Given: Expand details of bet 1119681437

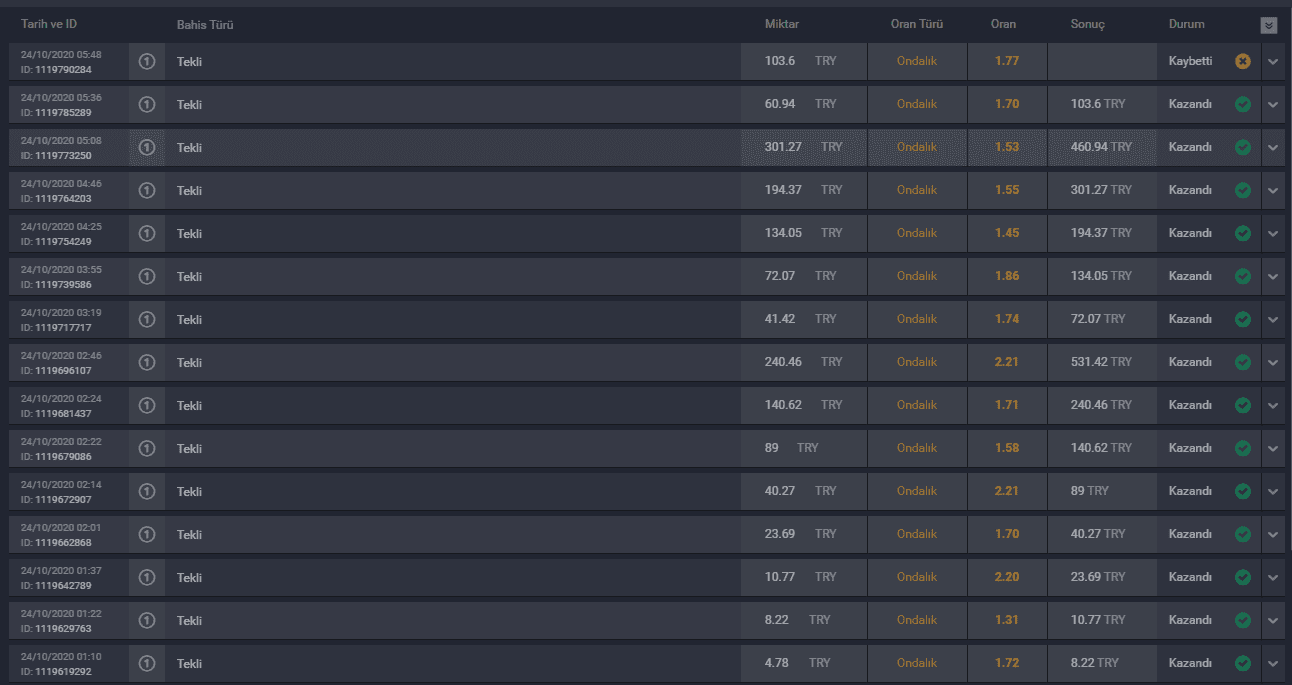Looking at the screenshot, I should click(x=1273, y=405).
